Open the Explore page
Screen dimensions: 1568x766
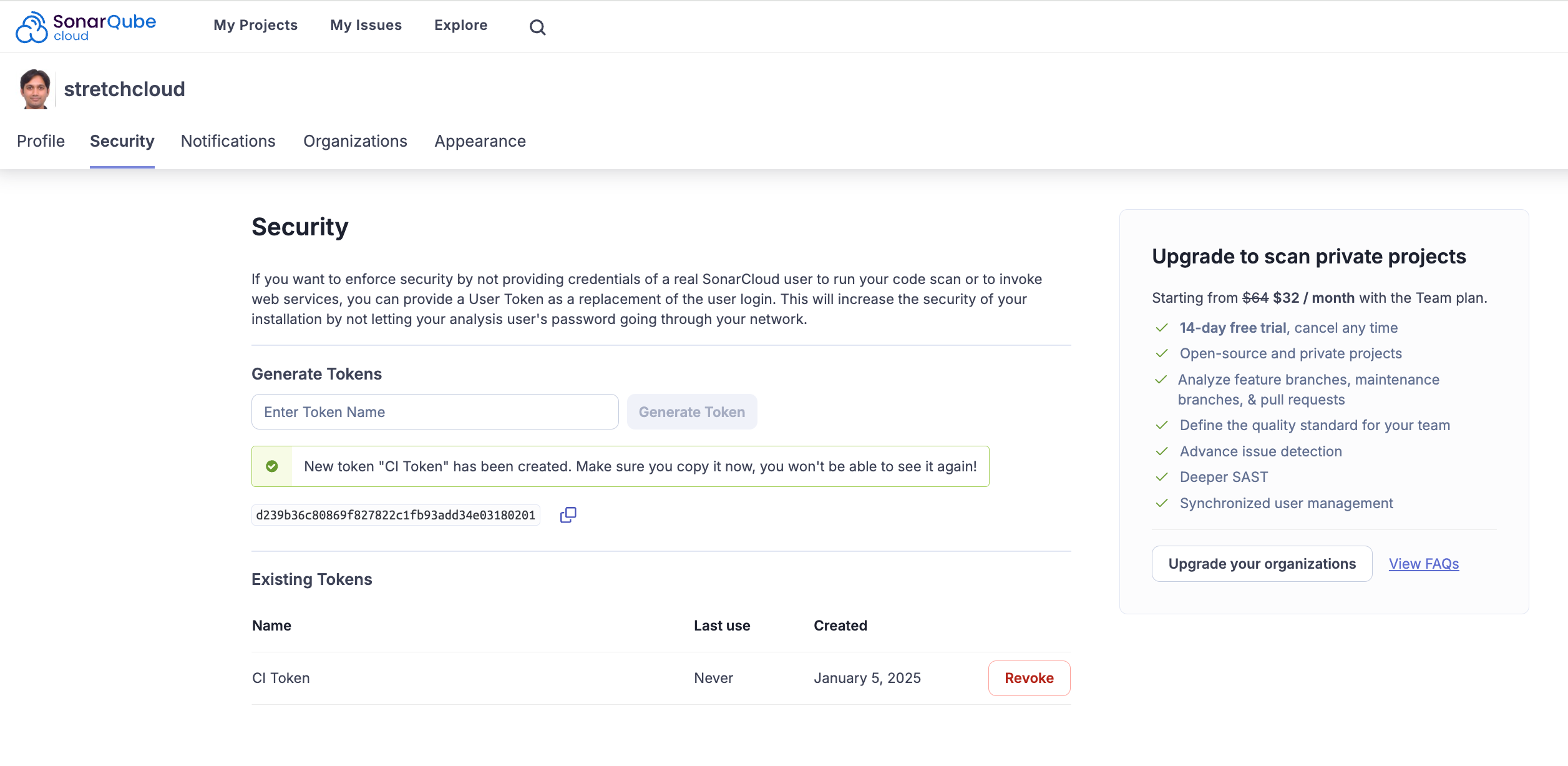[461, 25]
